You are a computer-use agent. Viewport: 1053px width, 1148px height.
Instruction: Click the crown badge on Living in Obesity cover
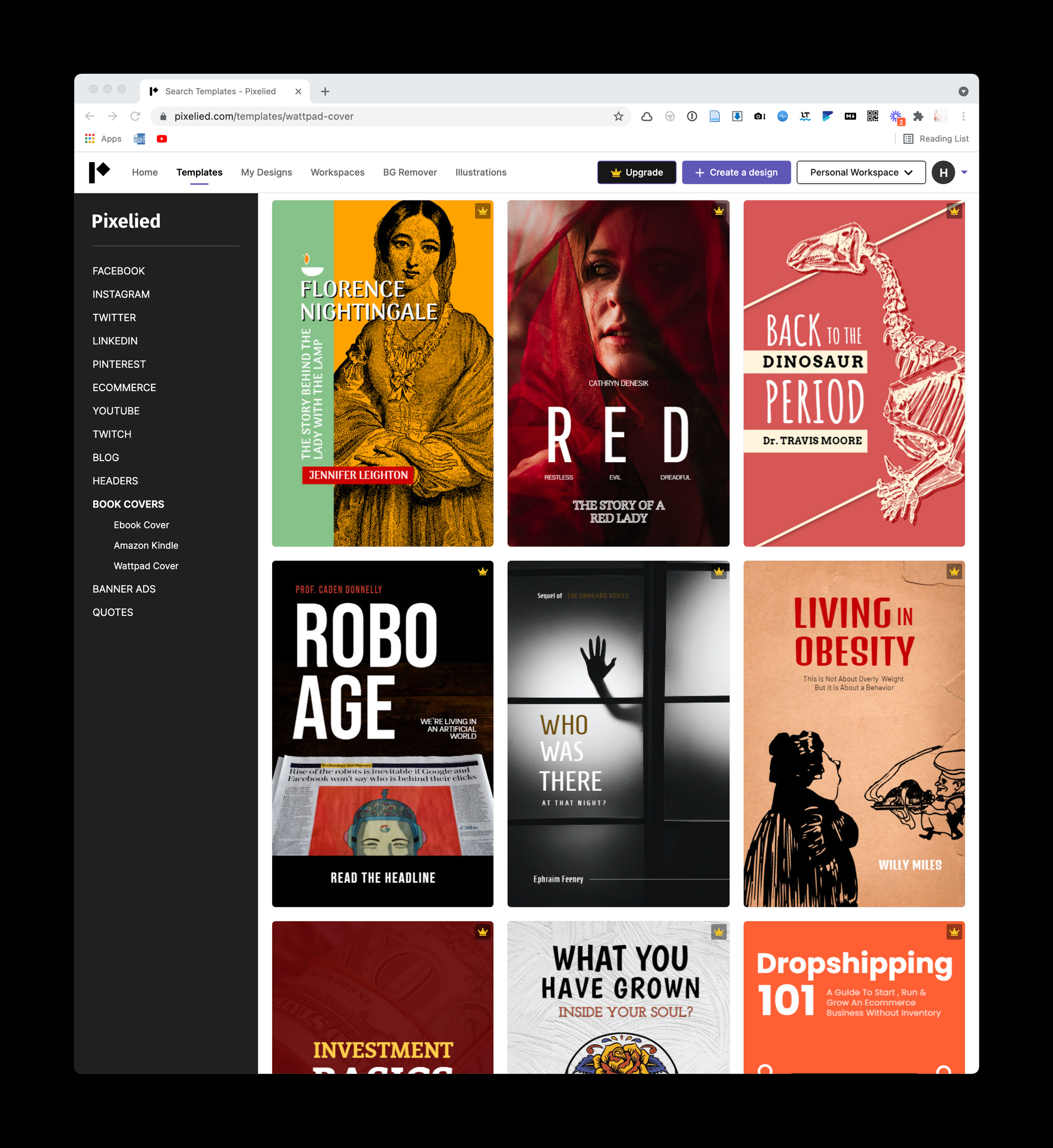click(x=955, y=572)
